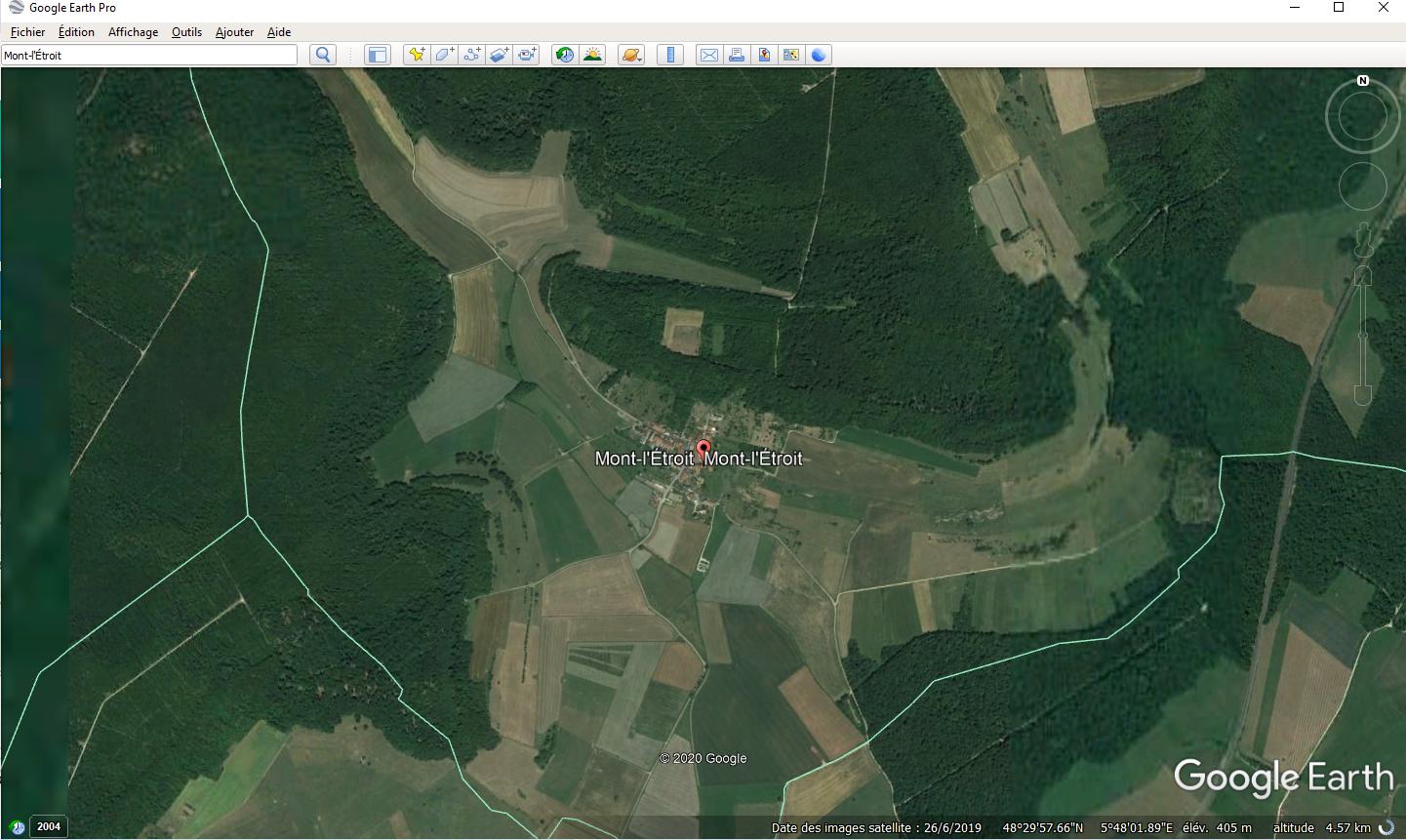
Task: Add a path using the toolbar icon
Action: [x=471, y=55]
